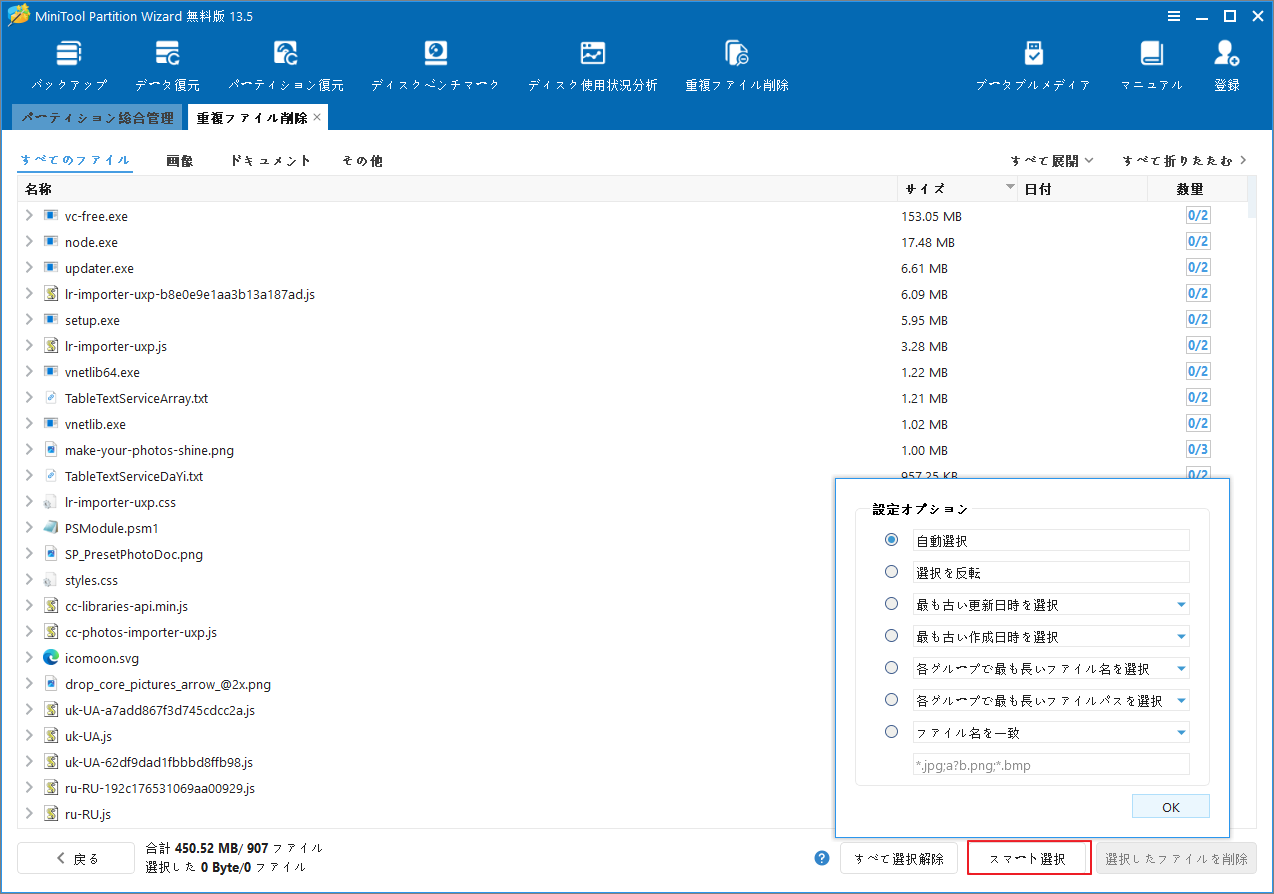Start ディスク使用状況分析 (Disk Space Analyzer)
1274x894 pixels.
593,62
